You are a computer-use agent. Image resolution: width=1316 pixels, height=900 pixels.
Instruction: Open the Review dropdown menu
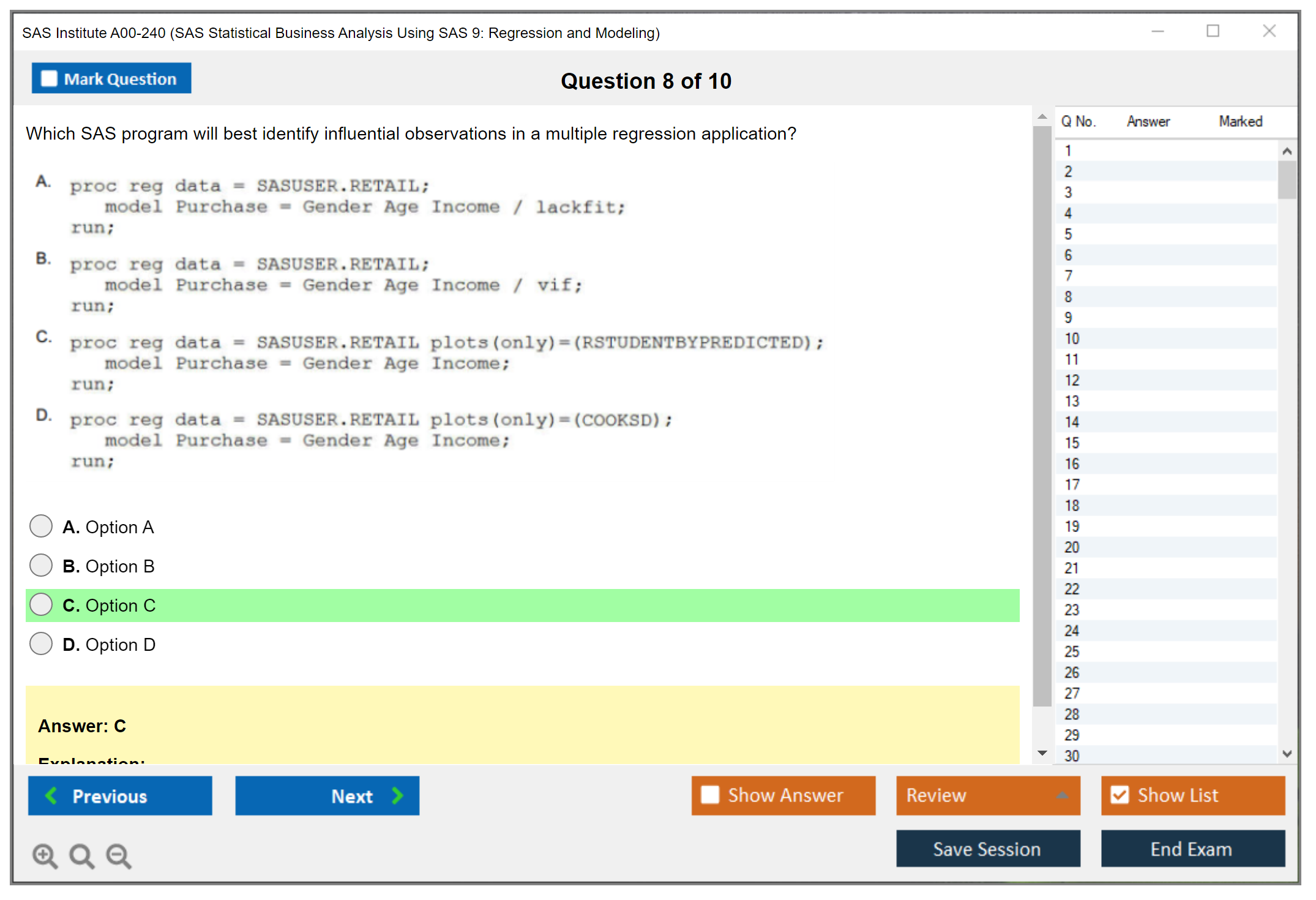pyautogui.click(x=988, y=795)
